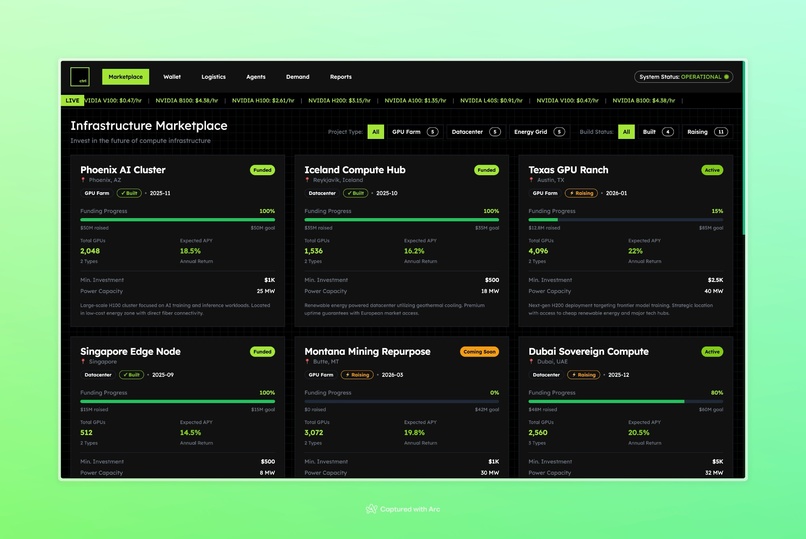Click the location pin next to Dubai, UAE

tap(531, 362)
